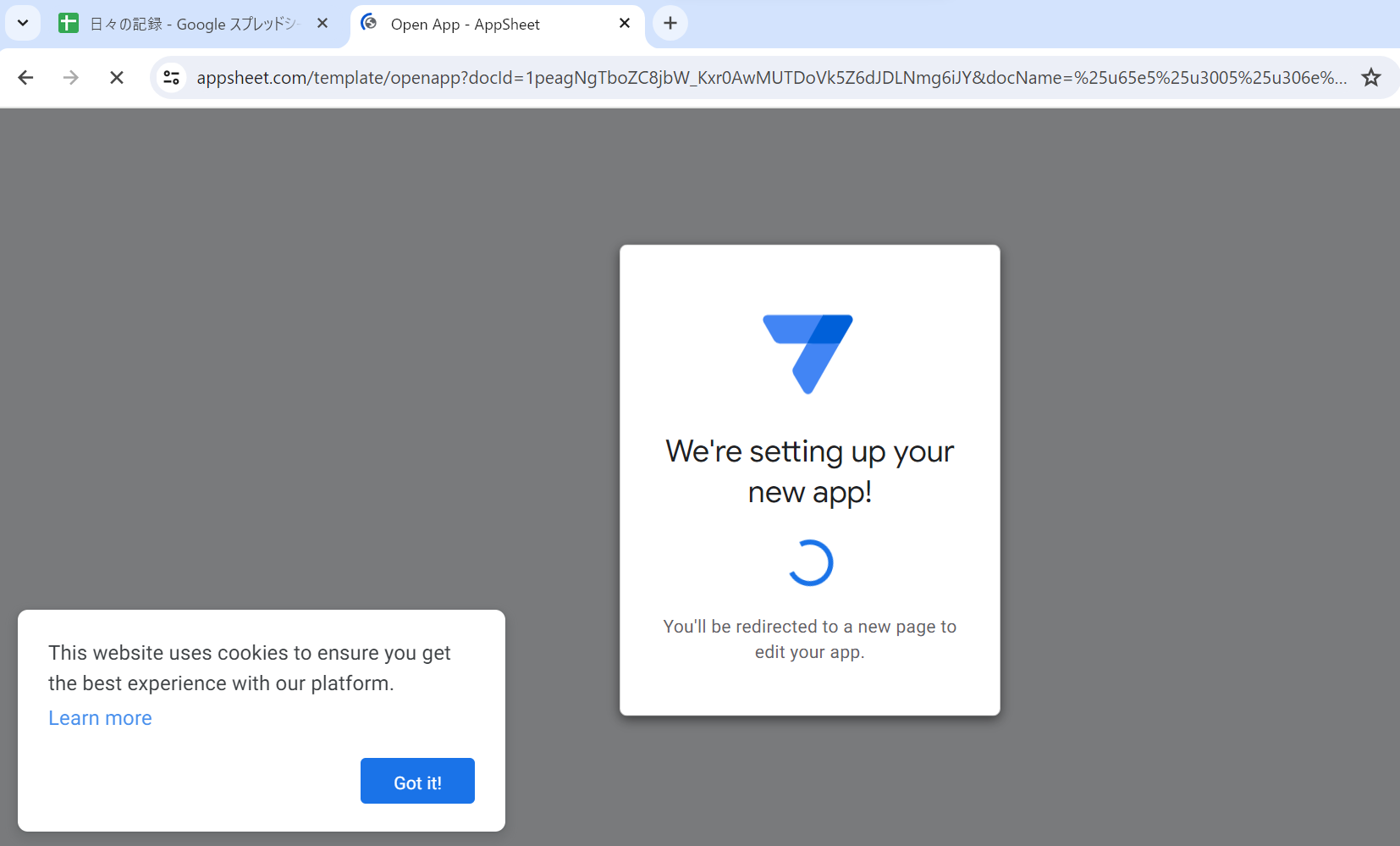
Task: Stop loading the page
Action: [117, 78]
